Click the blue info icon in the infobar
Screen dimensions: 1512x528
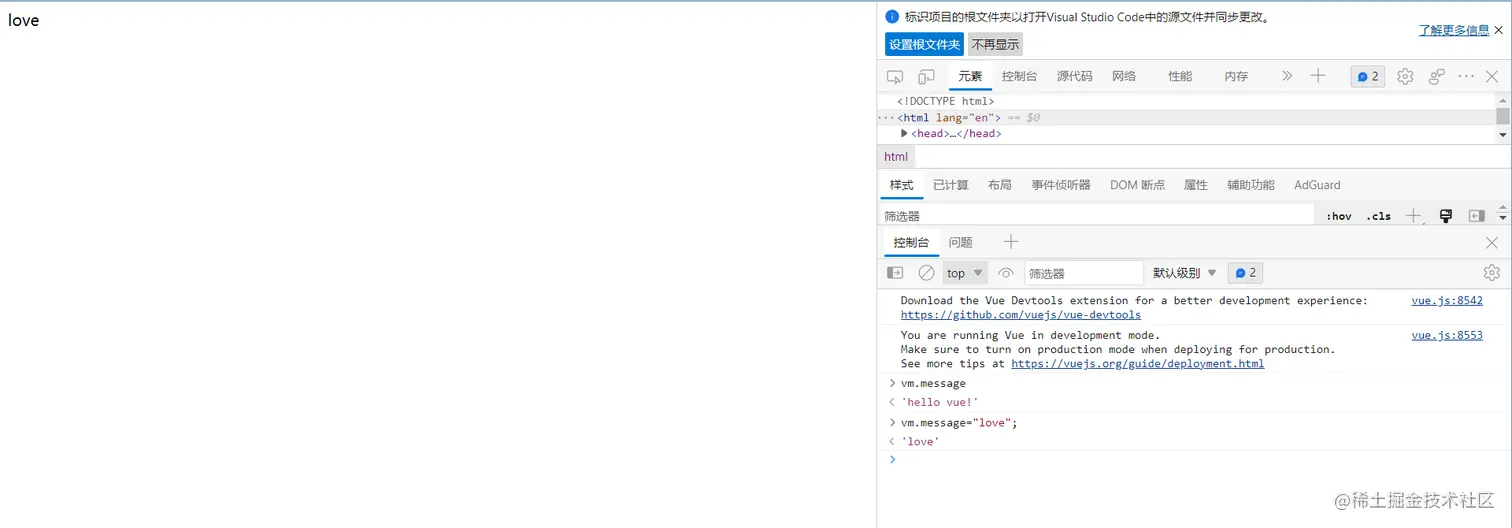[x=892, y=16]
